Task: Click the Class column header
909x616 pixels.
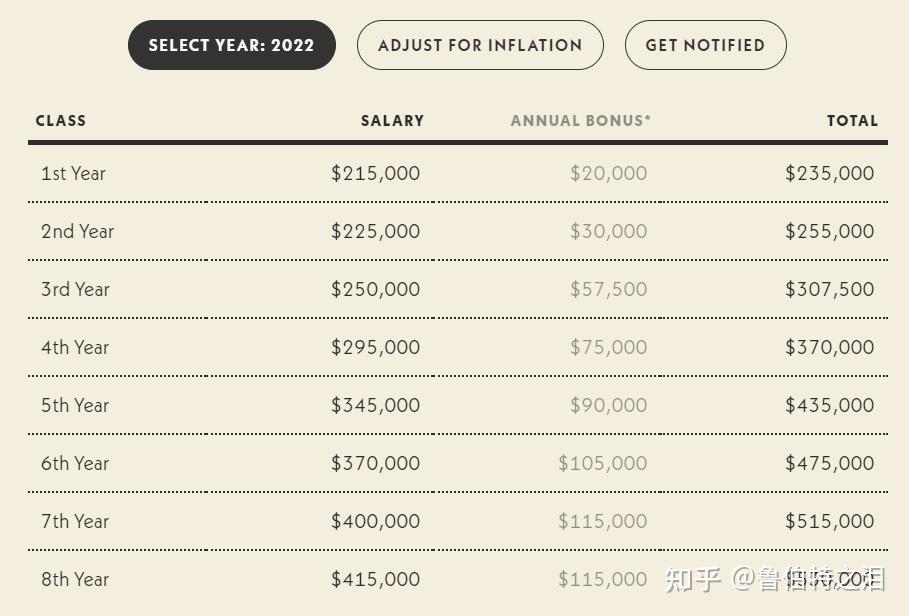Action: point(61,121)
